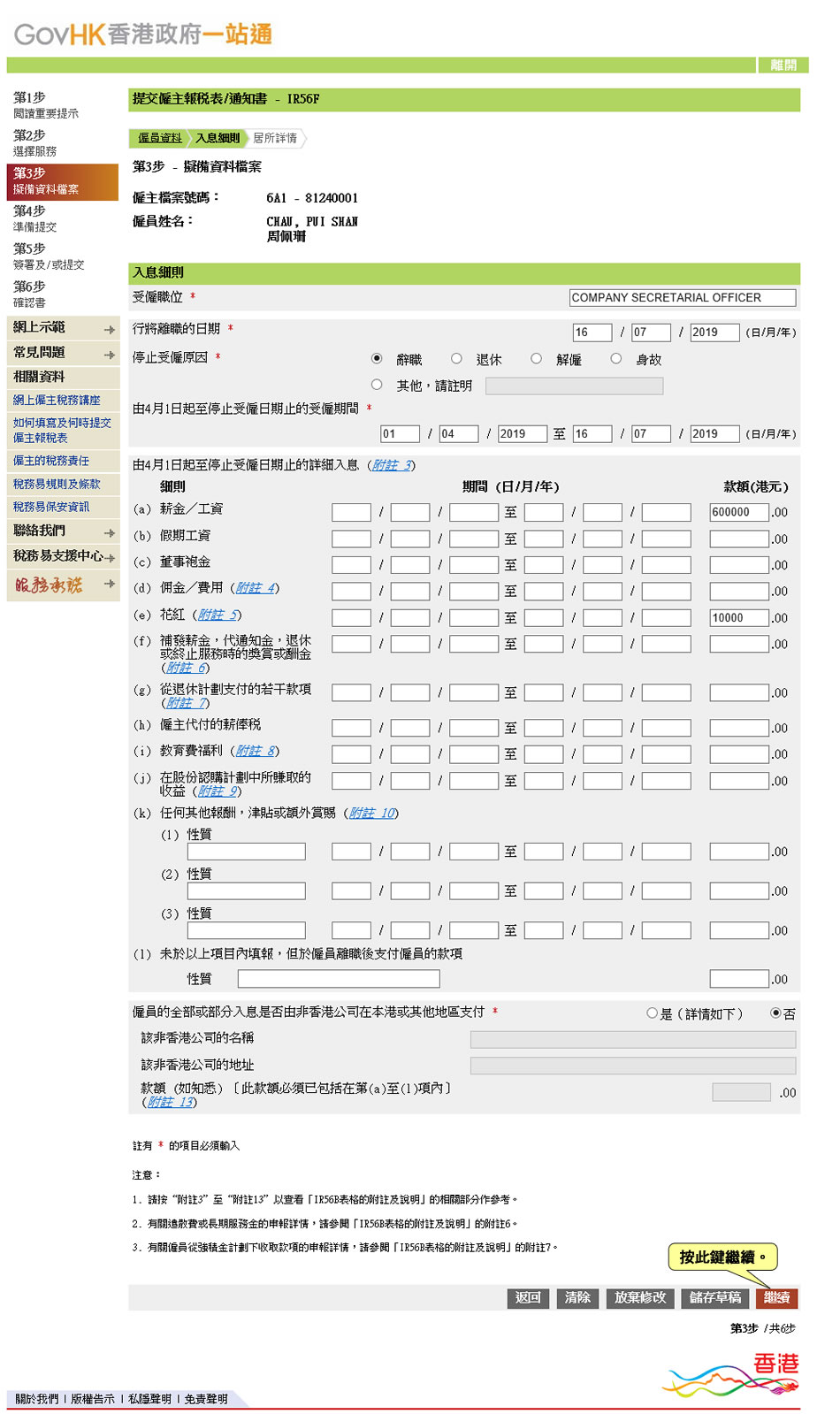Click the employment period start day field showing 01

pyautogui.click(x=400, y=434)
